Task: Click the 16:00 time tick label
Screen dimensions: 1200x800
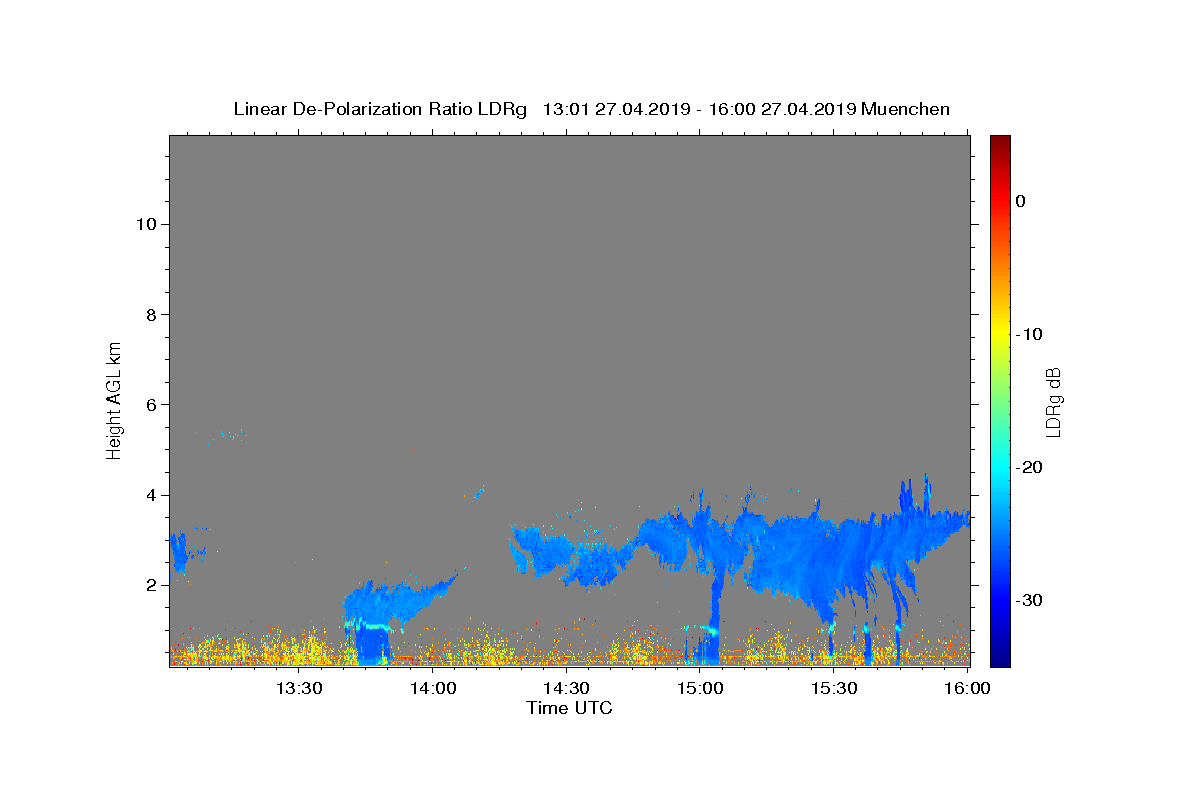Action: point(967,688)
